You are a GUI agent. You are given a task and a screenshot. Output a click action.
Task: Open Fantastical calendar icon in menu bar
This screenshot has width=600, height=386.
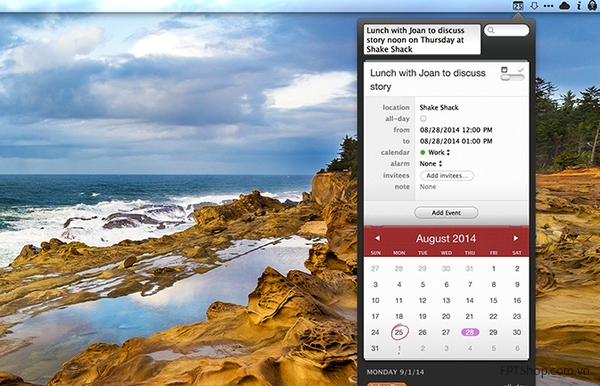coord(518,6)
